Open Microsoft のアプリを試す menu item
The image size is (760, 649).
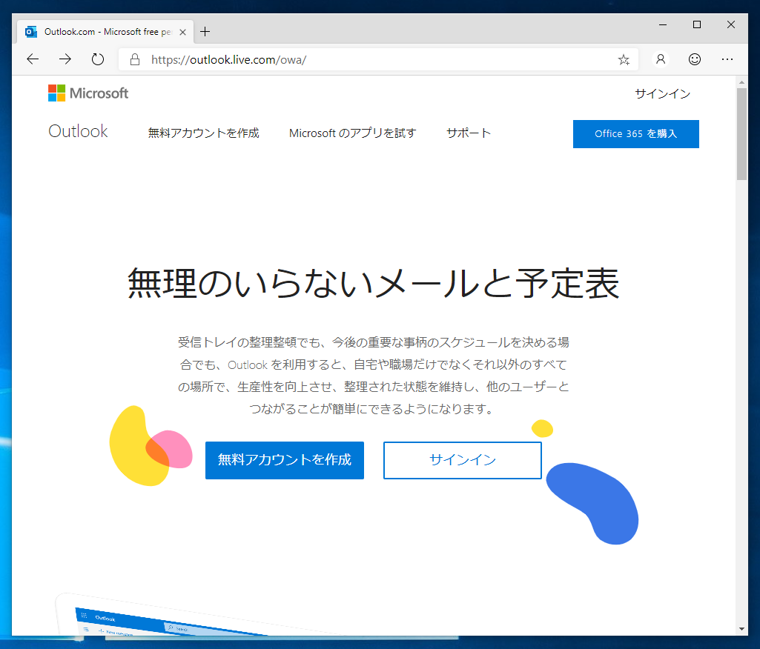[352, 133]
